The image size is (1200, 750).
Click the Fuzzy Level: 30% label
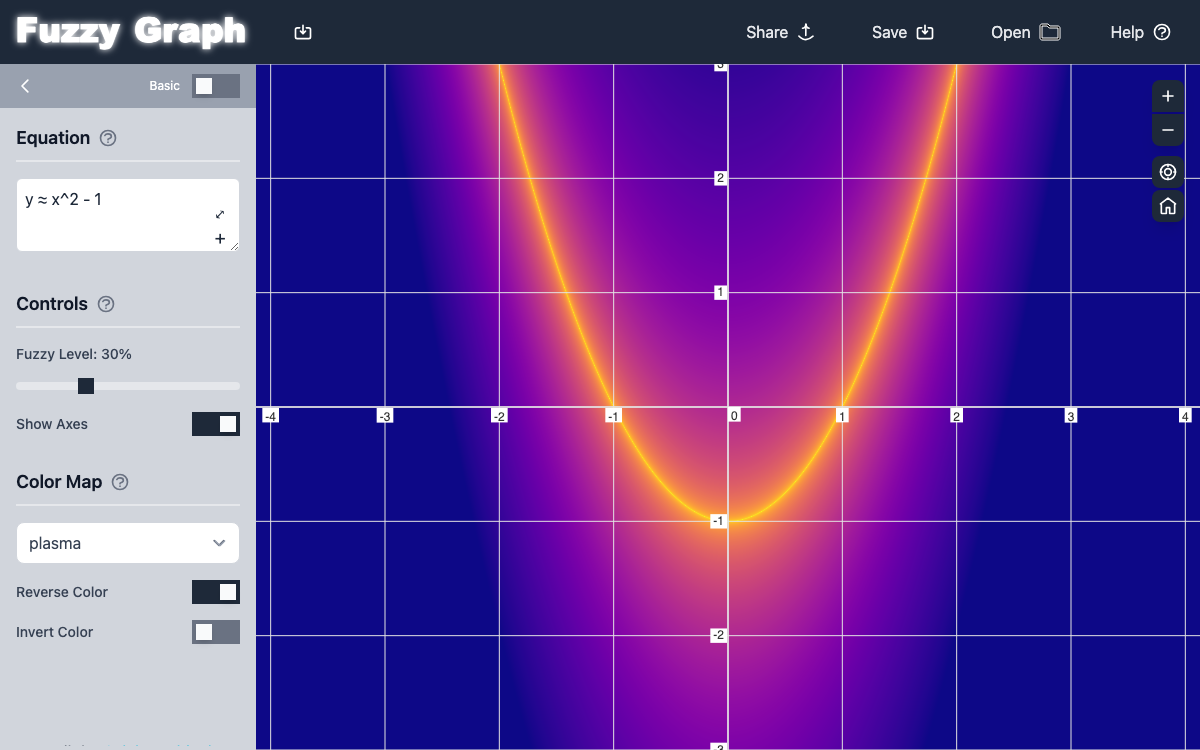pos(74,354)
